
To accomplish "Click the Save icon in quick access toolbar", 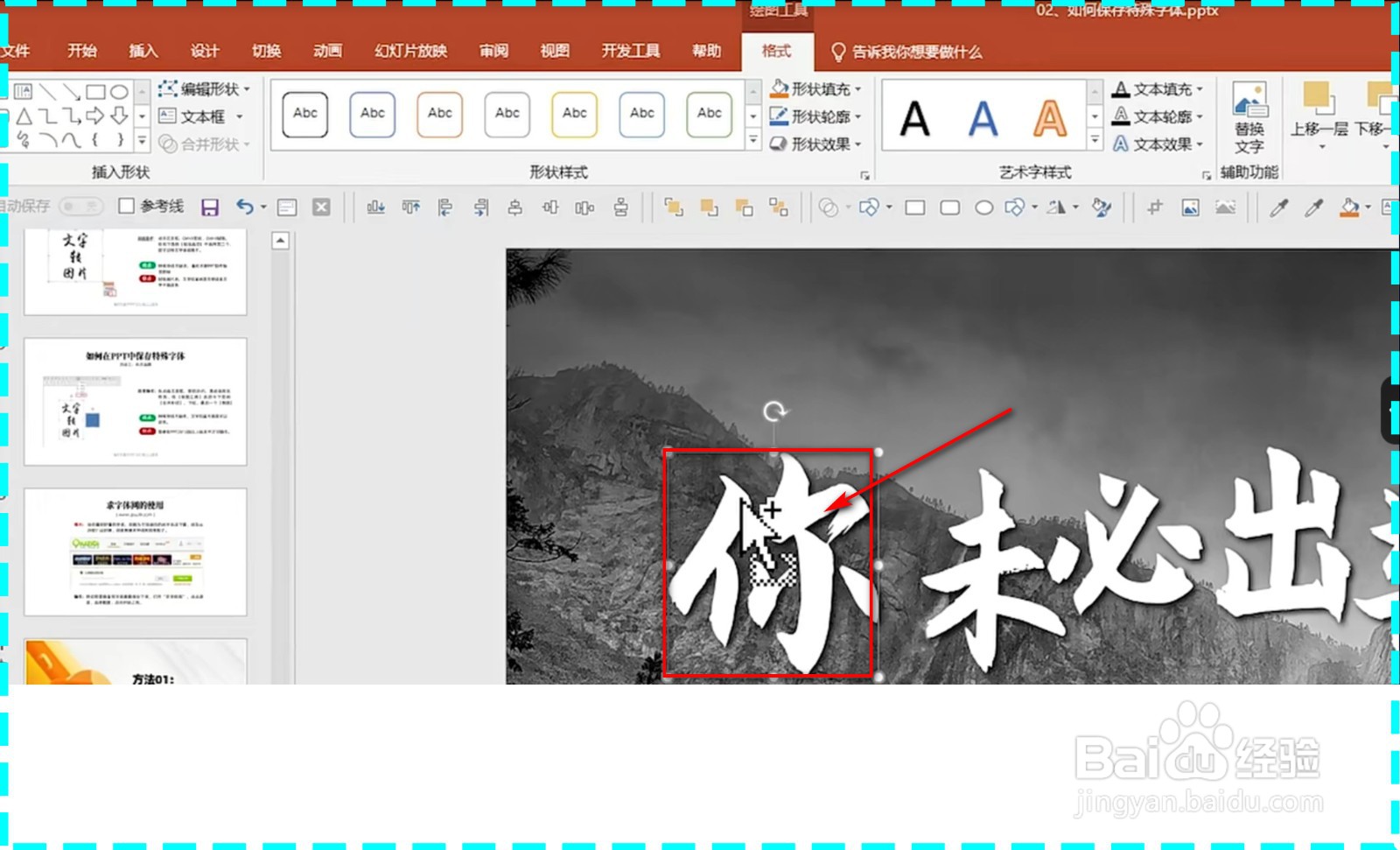I will (x=210, y=207).
